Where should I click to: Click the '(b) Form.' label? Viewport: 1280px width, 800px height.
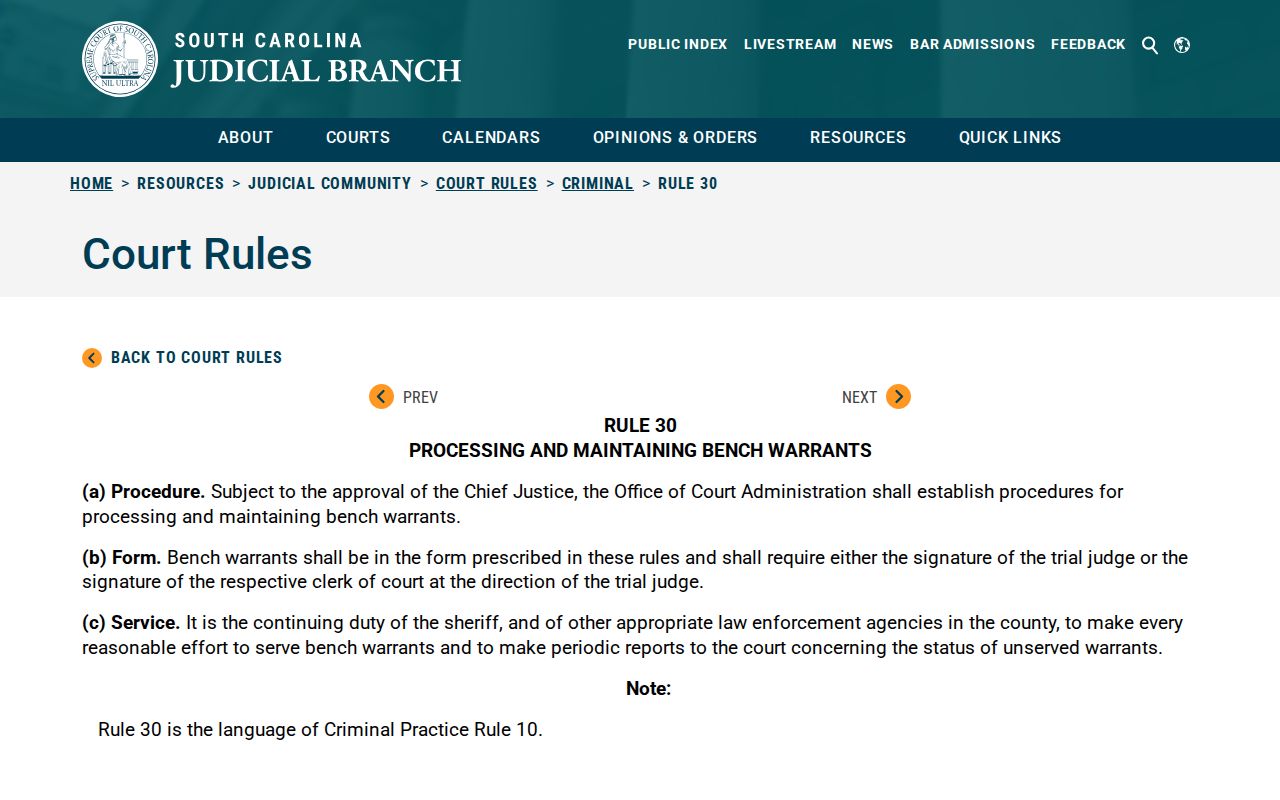(121, 558)
